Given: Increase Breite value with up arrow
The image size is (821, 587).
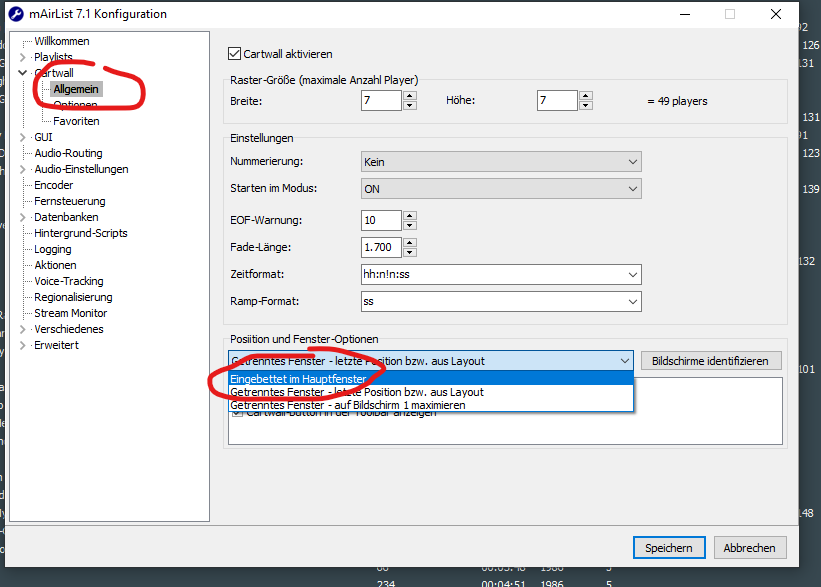Looking at the screenshot, I should coord(410,95).
